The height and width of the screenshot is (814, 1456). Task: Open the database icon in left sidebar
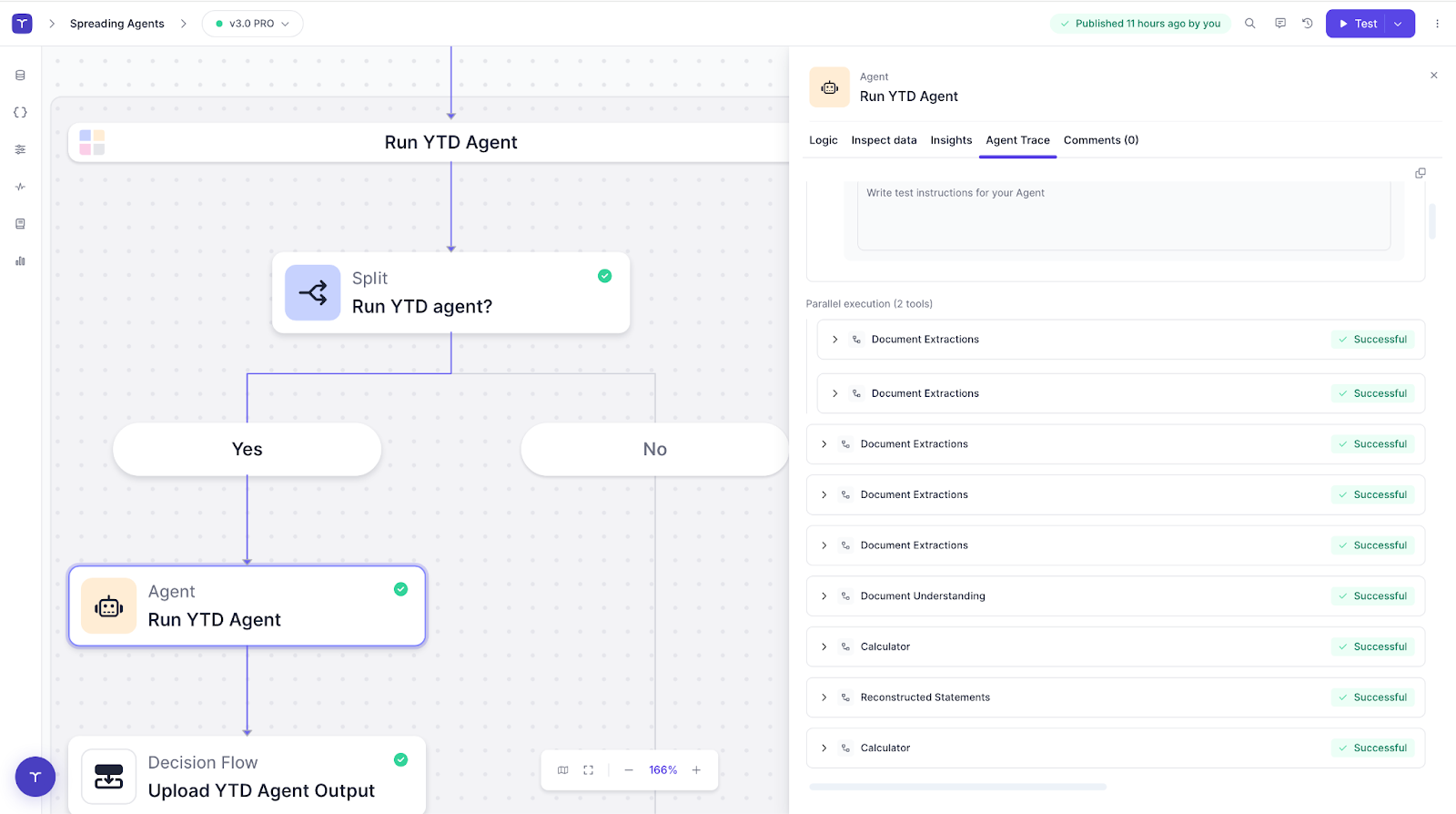pos(20,76)
